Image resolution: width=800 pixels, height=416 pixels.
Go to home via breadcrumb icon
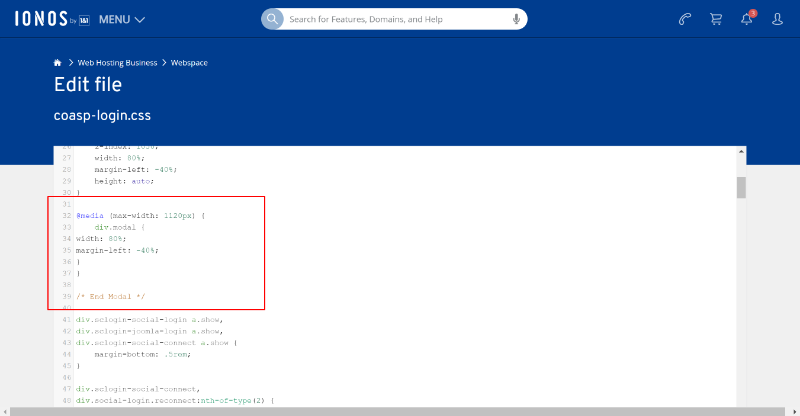(x=57, y=63)
